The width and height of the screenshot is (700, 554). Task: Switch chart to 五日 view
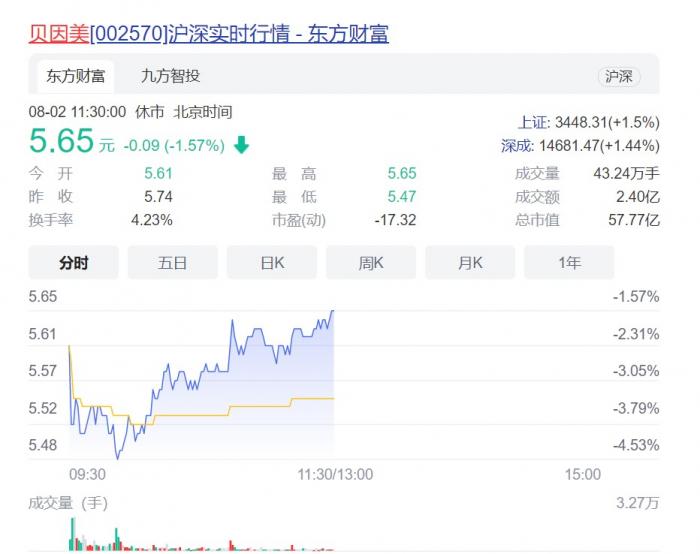point(172,262)
